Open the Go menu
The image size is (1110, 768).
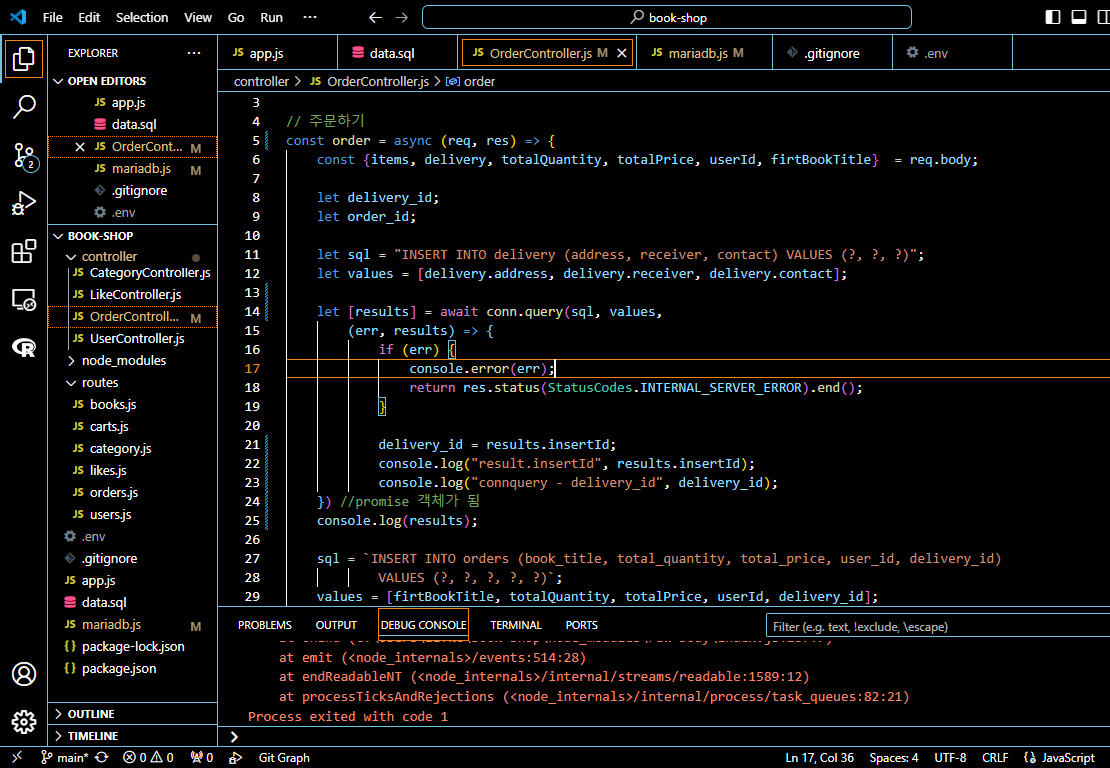tap(236, 18)
